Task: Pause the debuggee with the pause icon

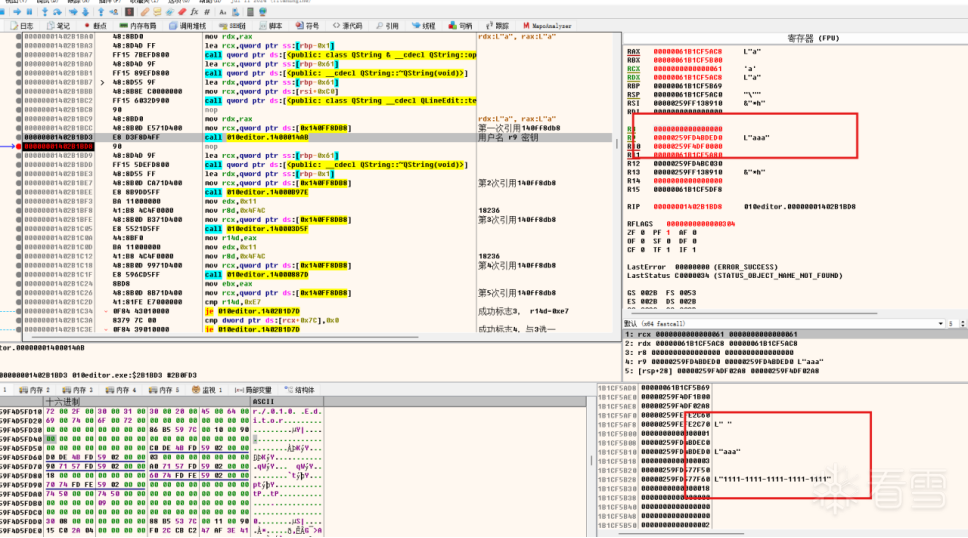Action: [29, 12]
